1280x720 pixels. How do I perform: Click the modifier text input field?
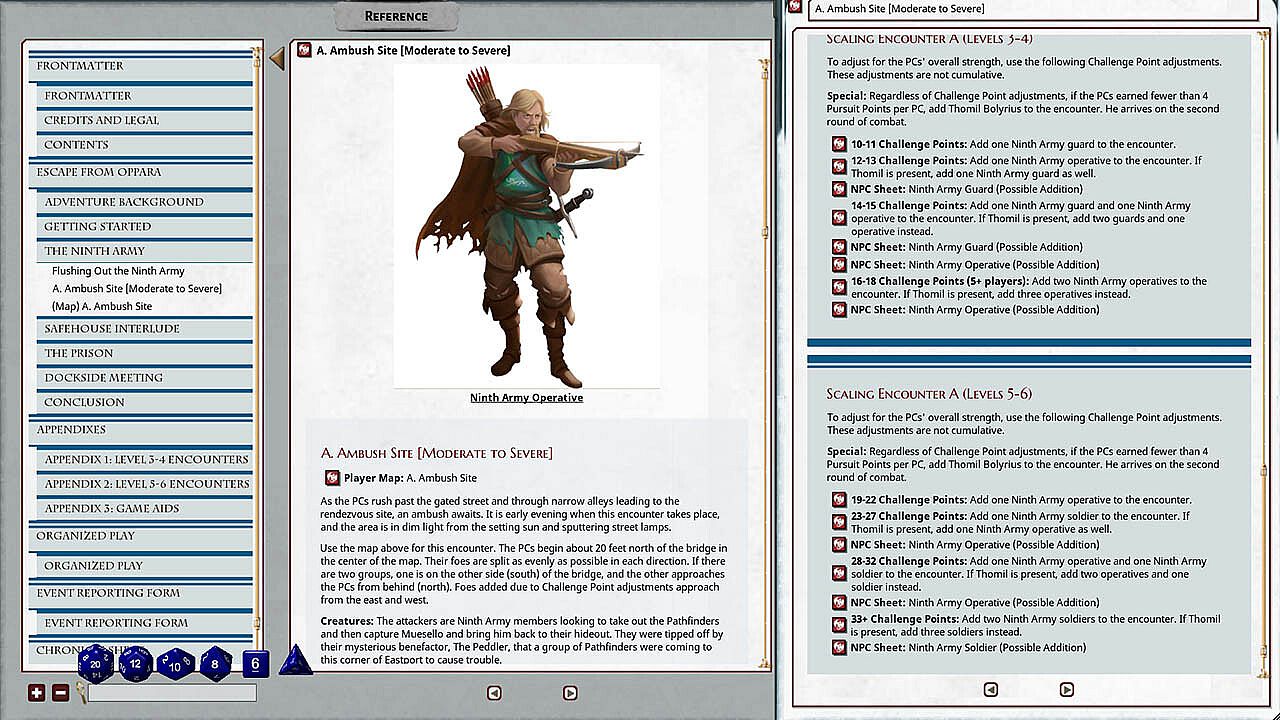(x=172, y=692)
